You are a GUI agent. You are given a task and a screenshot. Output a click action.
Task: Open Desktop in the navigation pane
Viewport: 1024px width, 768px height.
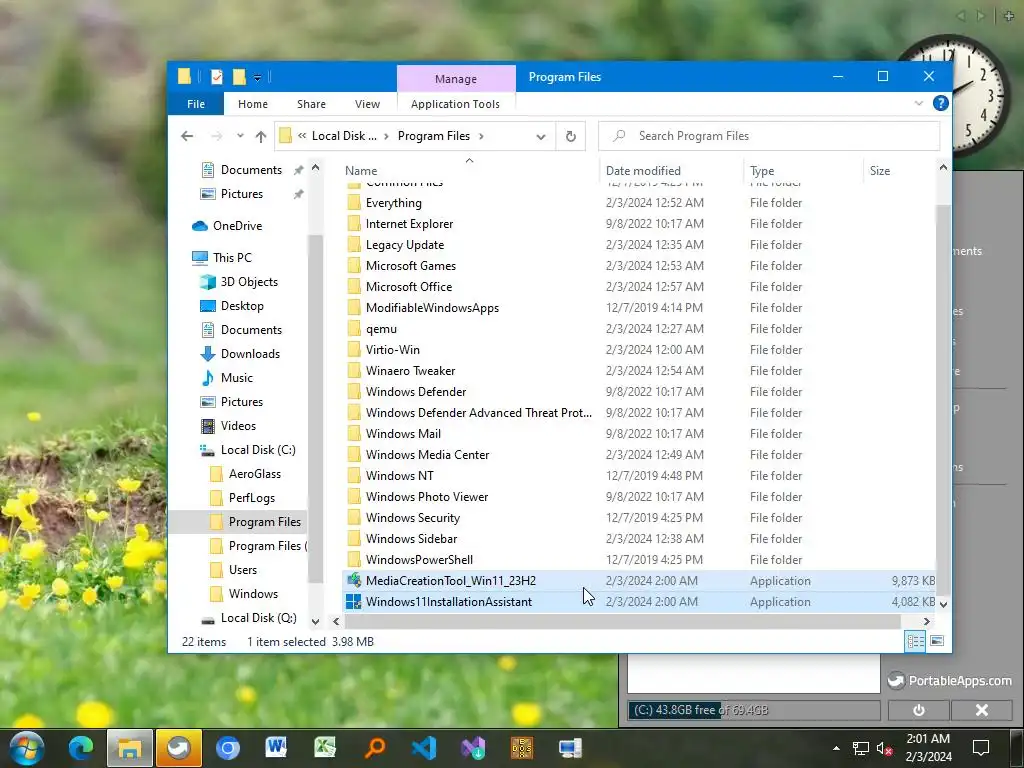click(231, 306)
